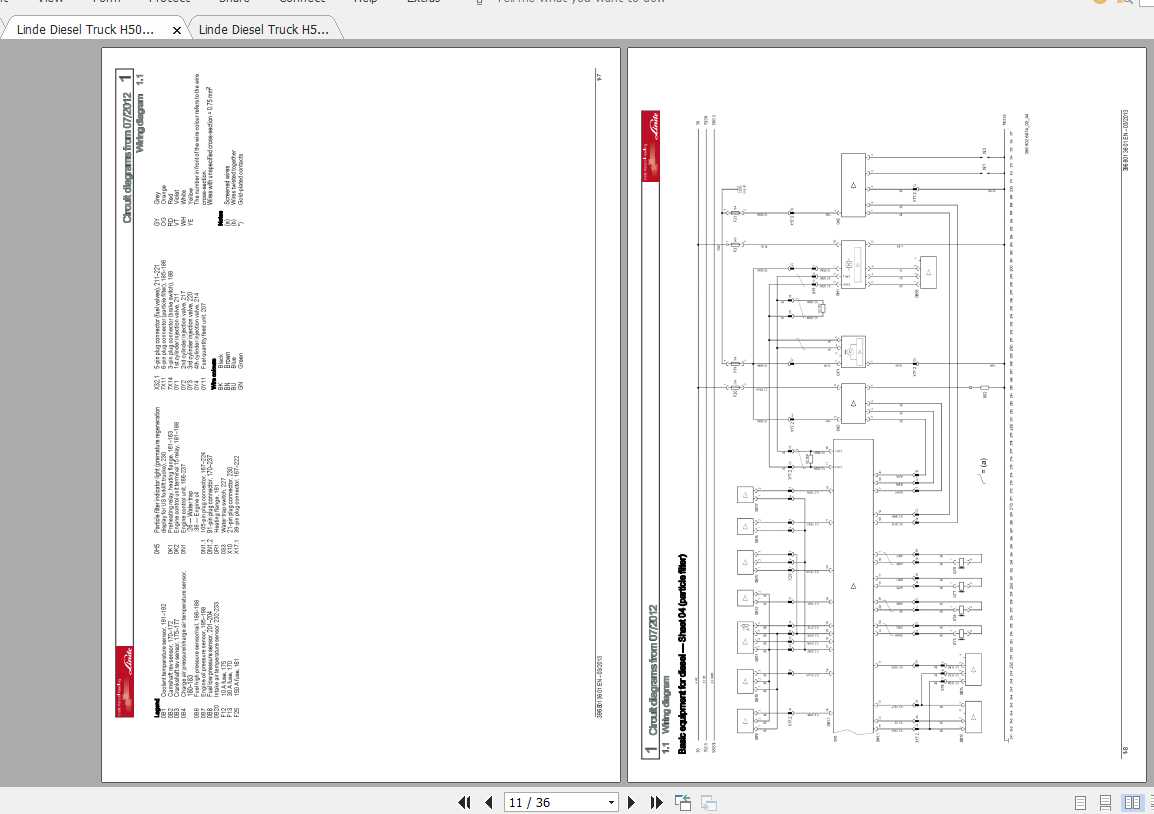Click the left page with the legend text

coord(361,414)
